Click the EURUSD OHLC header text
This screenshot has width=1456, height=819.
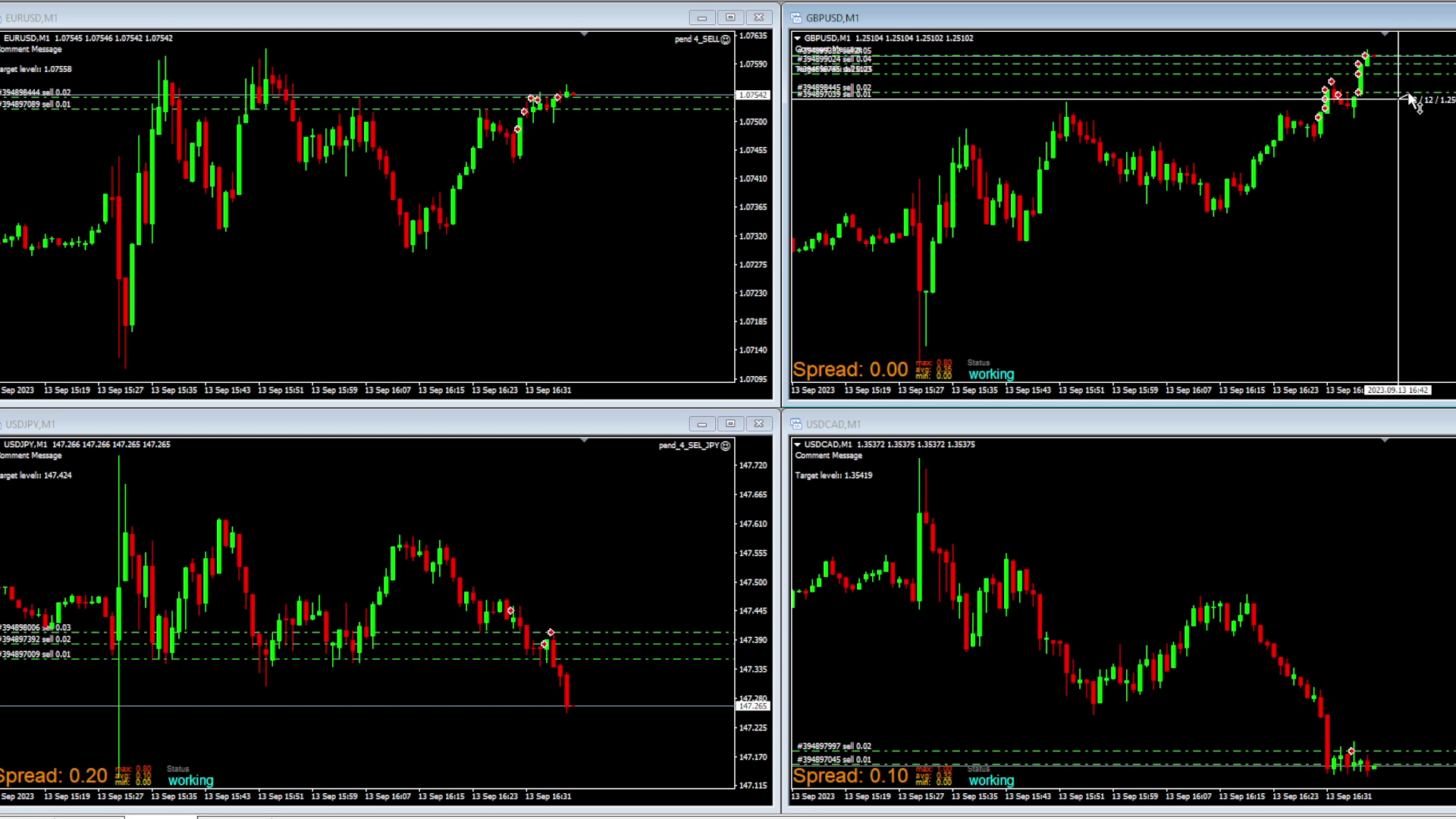click(x=88, y=38)
